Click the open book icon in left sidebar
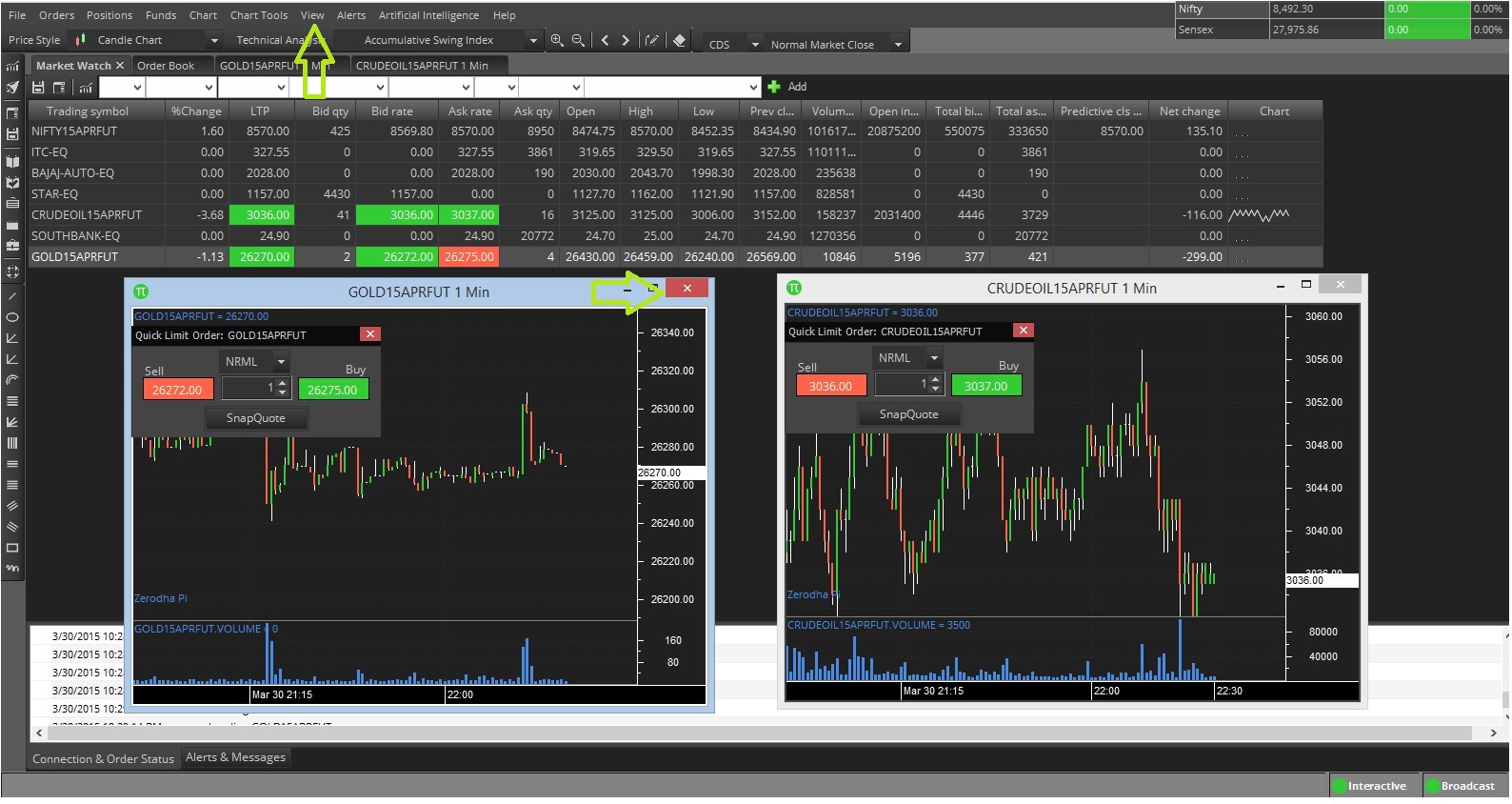This screenshot has height=804, width=1512. click(12, 162)
